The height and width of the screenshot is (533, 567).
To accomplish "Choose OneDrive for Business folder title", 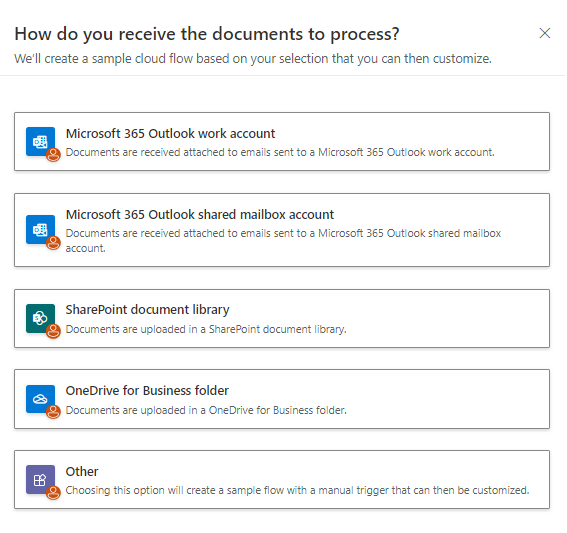I will coord(147,391).
